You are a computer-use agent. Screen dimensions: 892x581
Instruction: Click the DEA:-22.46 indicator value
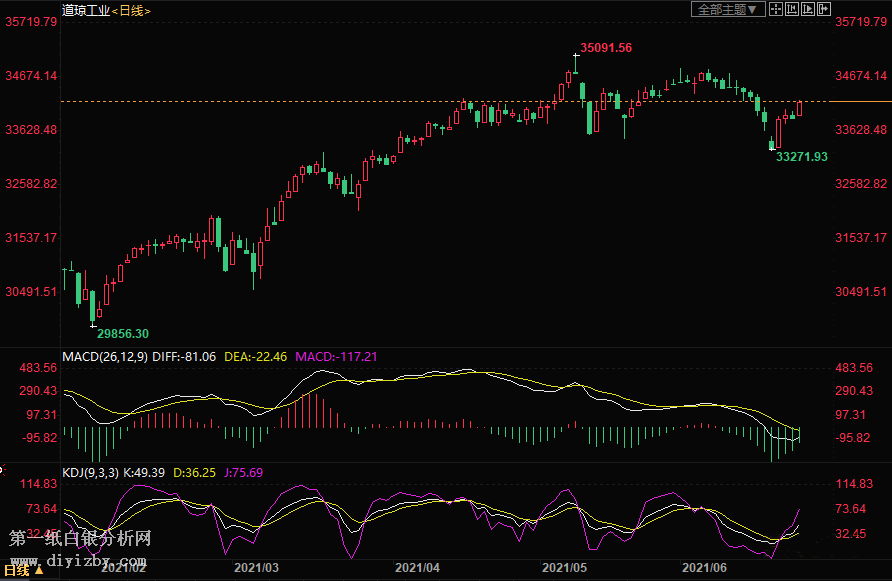click(x=254, y=356)
